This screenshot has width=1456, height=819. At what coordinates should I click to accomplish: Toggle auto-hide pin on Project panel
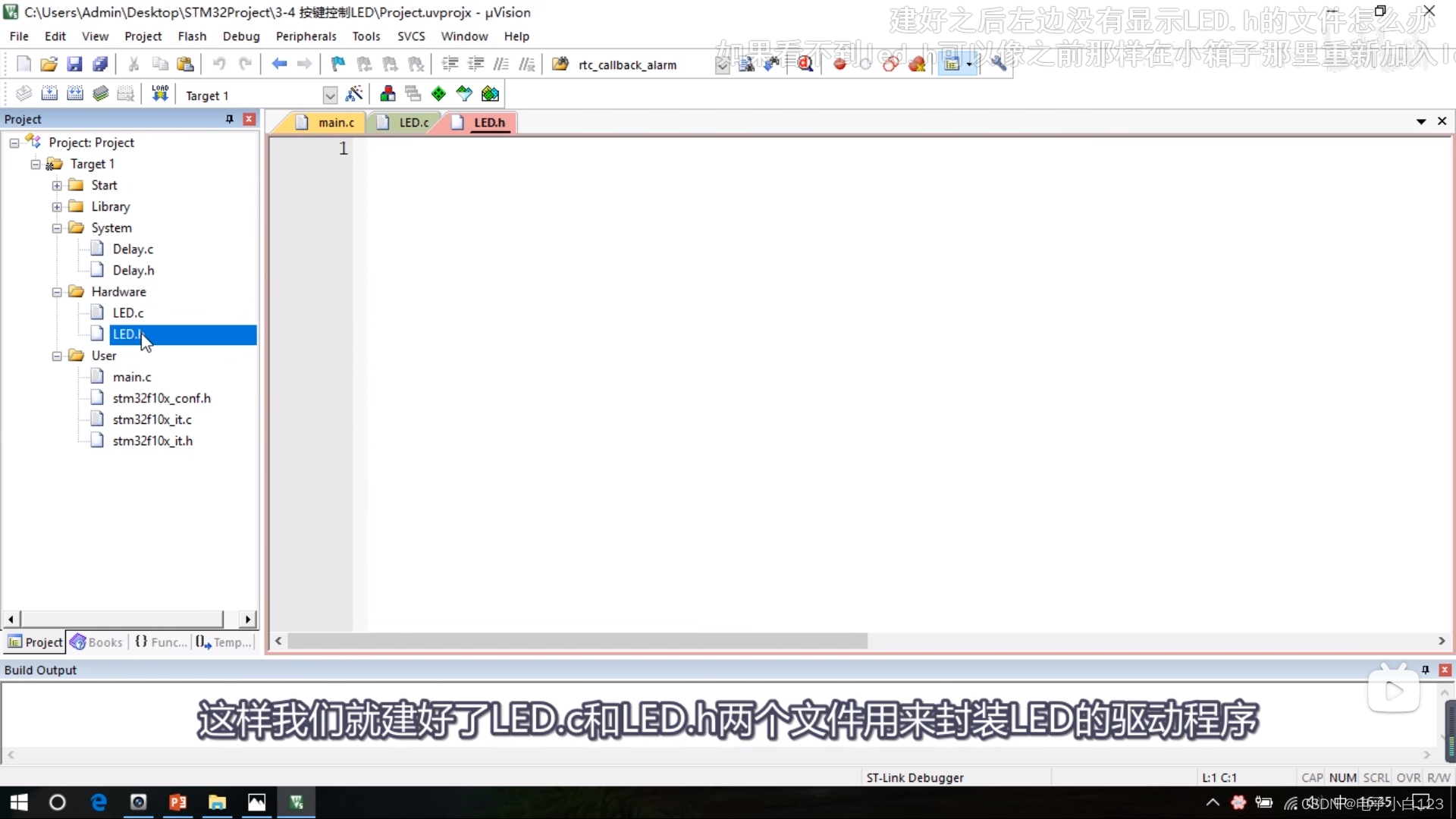tap(229, 119)
